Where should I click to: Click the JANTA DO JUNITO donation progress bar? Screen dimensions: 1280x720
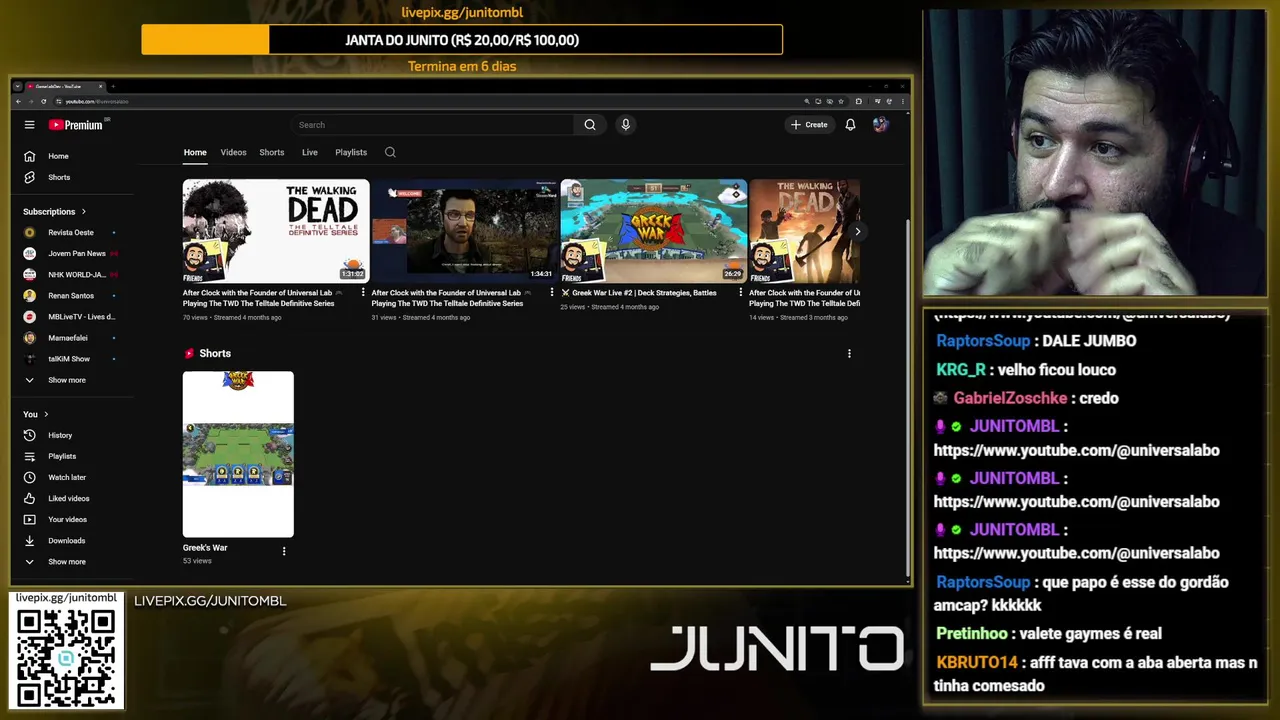coord(462,40)
